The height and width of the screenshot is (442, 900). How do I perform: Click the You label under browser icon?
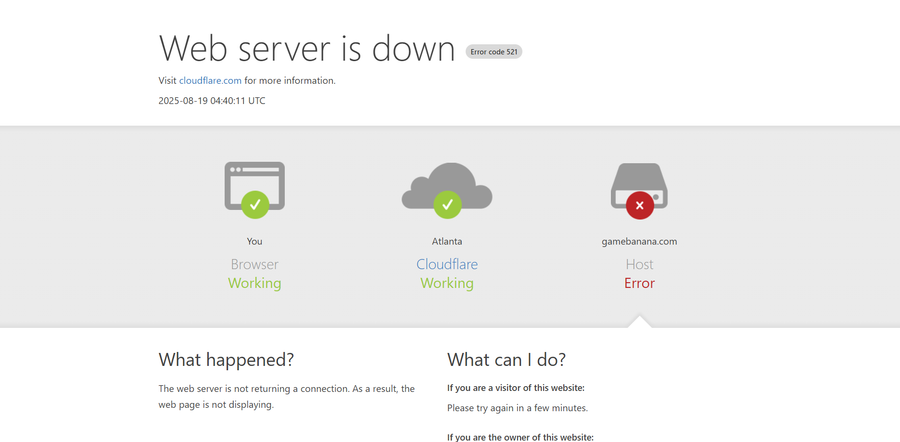[x=254, y=241]
